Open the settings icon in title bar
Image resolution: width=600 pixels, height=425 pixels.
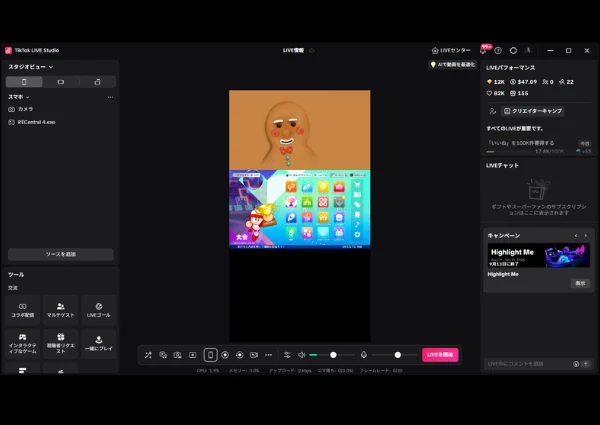click(513, 50)
